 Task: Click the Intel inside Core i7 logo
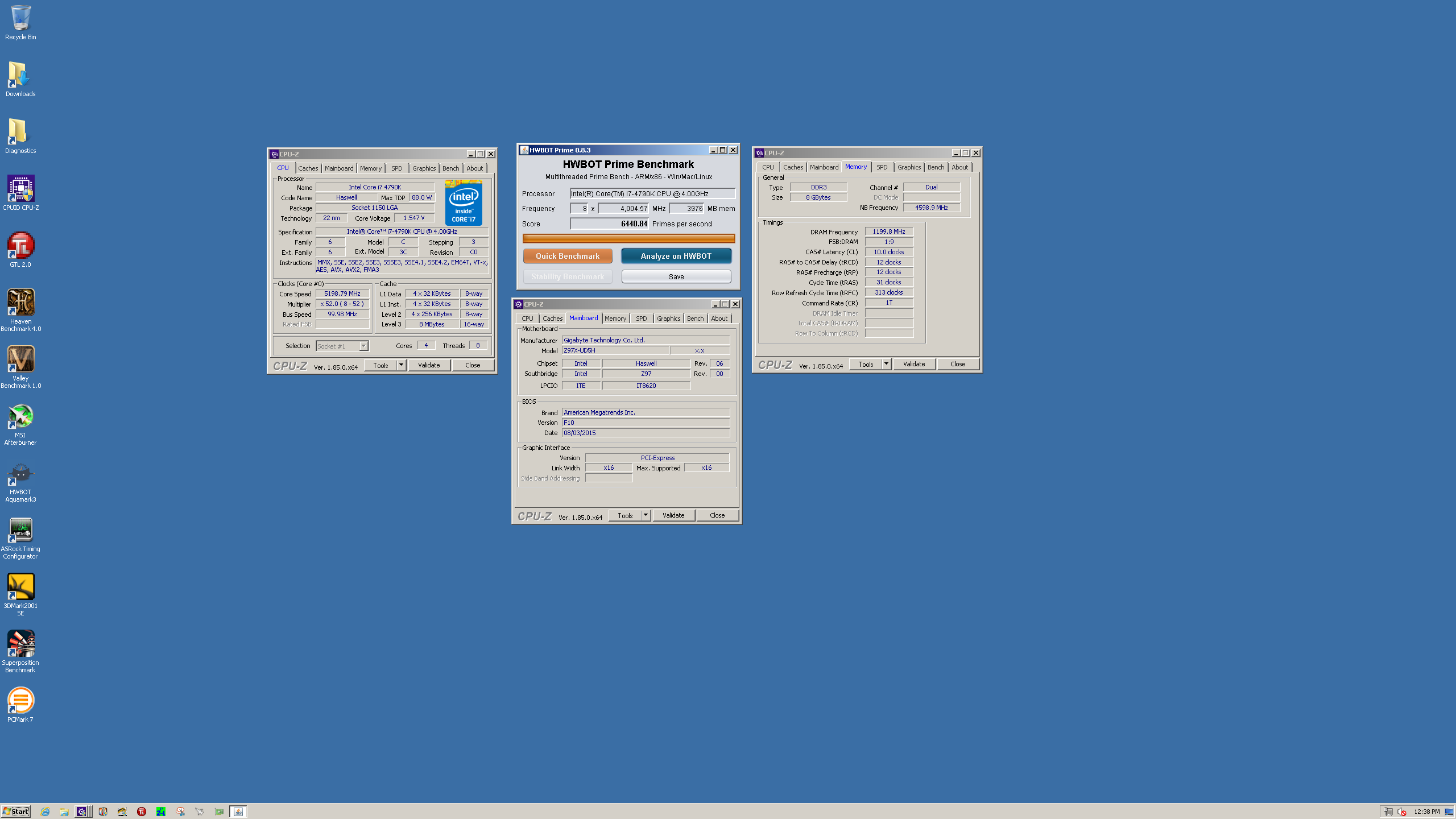click(x=464, y=202)
